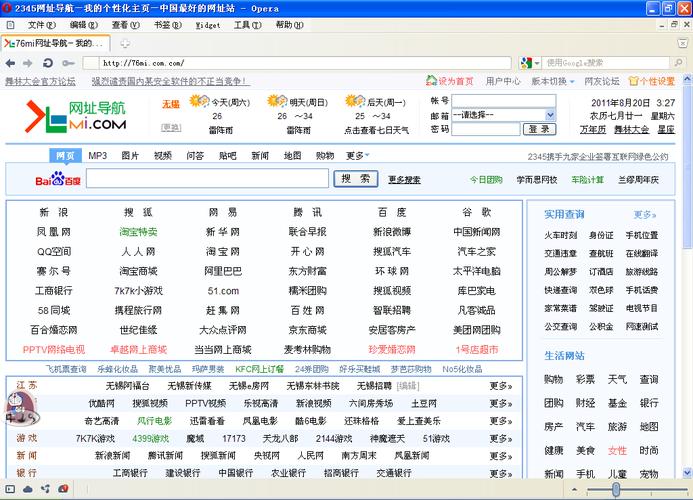Open the 用户中心 link
Screen dimensions: 693x500
click(503, 81)
